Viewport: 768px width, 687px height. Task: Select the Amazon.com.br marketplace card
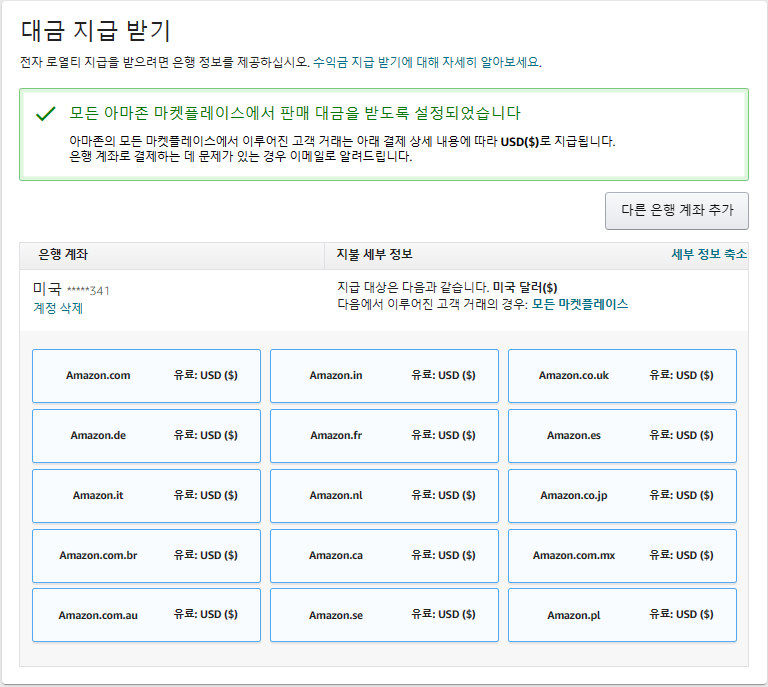(146, 556)
